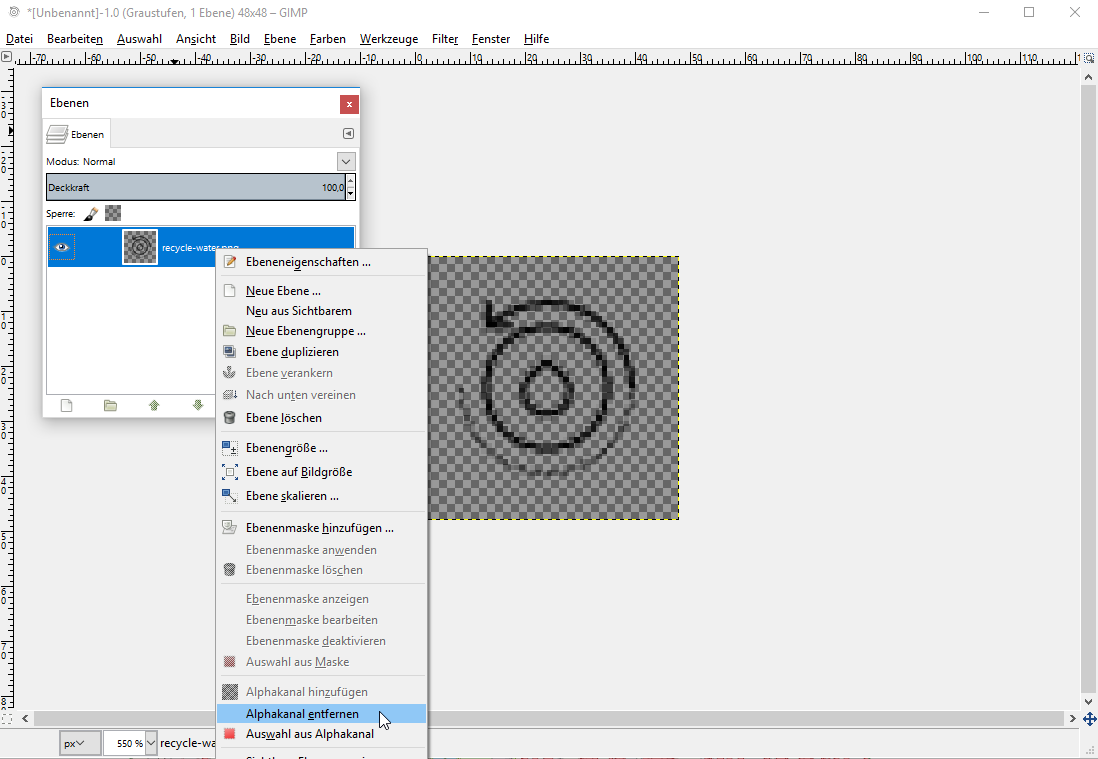Click the recycle-water.png layer thumbnail
This screenshot has width=1098, height=759.
(139, 247)
